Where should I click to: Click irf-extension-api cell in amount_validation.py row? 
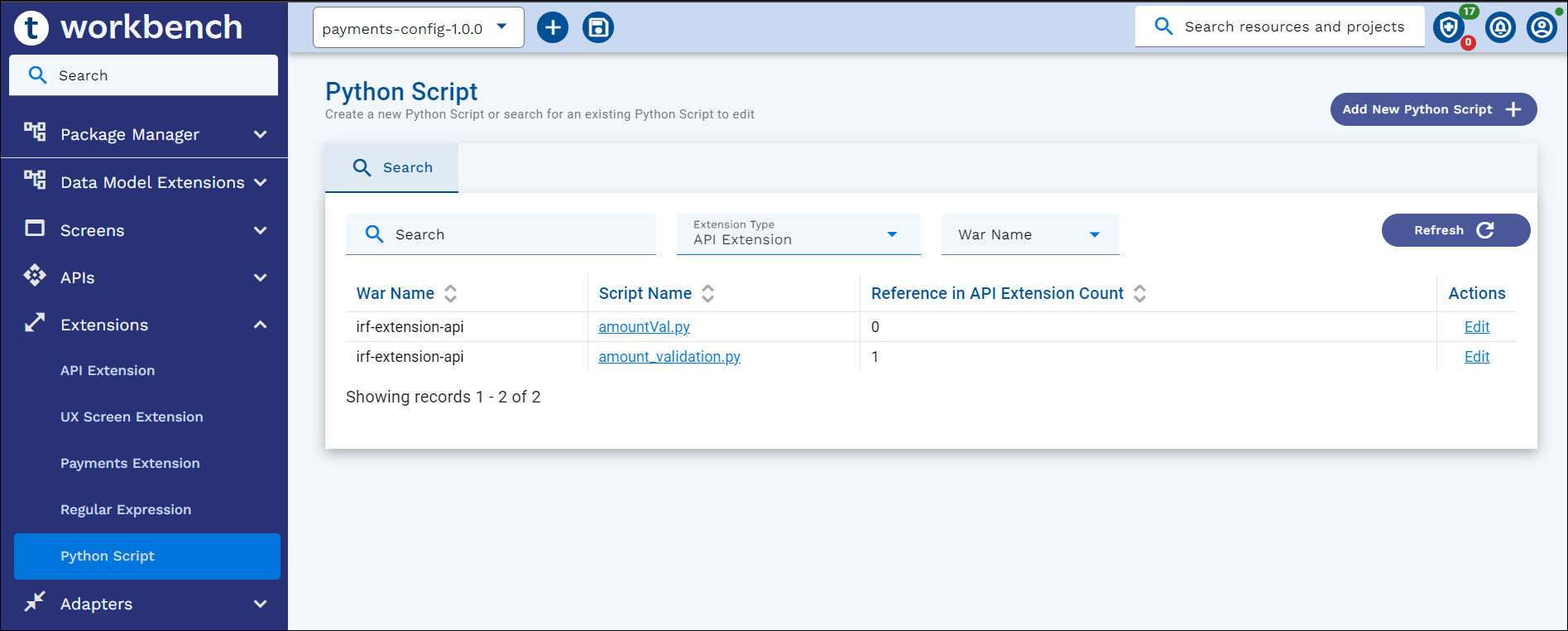point(410,357)
